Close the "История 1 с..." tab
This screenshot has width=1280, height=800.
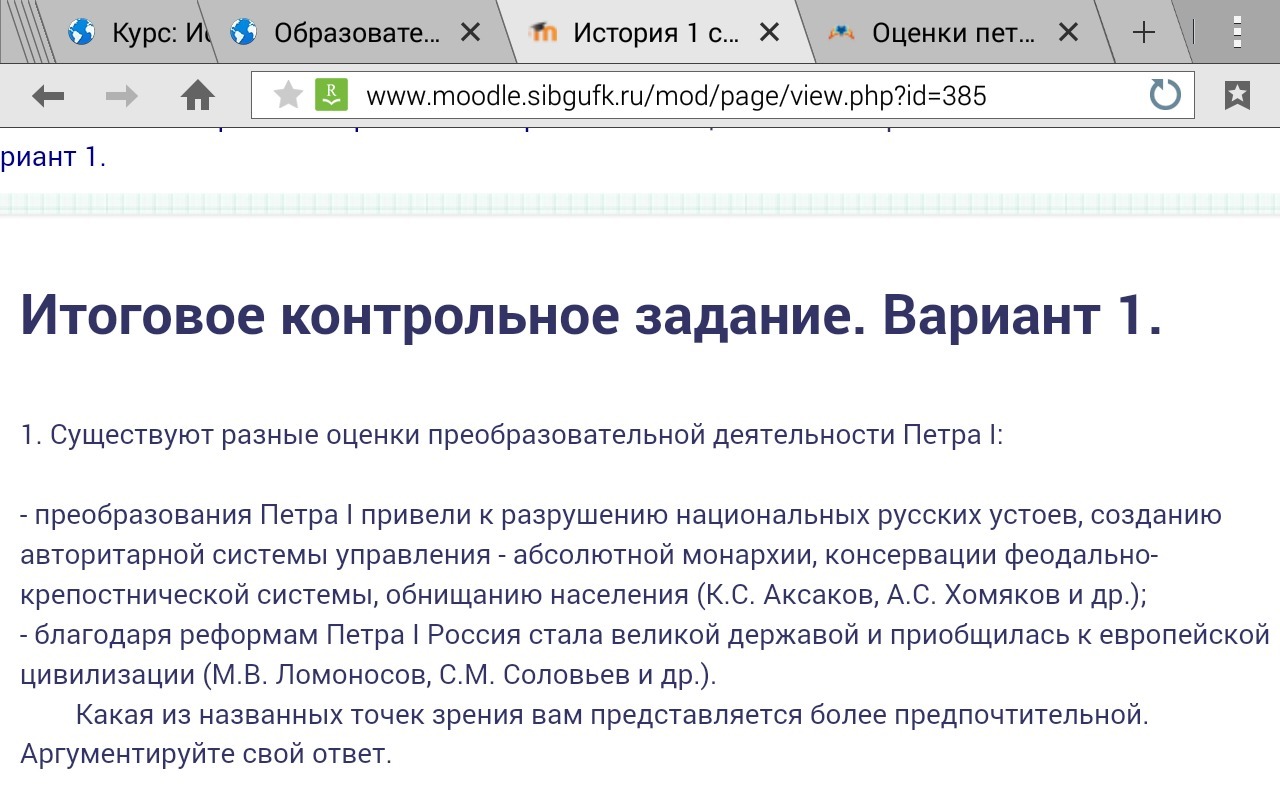769,33
